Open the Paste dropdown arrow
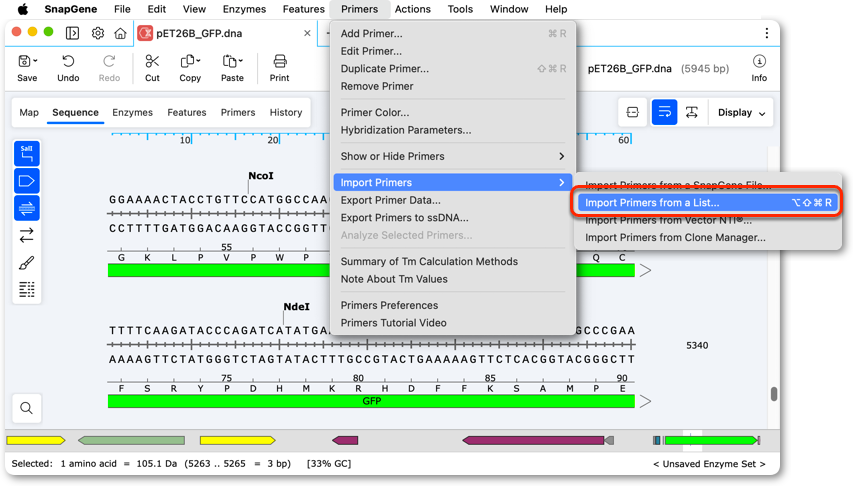Image resolution: width=853 pixels, height=486 pixels. coord(240,60)
